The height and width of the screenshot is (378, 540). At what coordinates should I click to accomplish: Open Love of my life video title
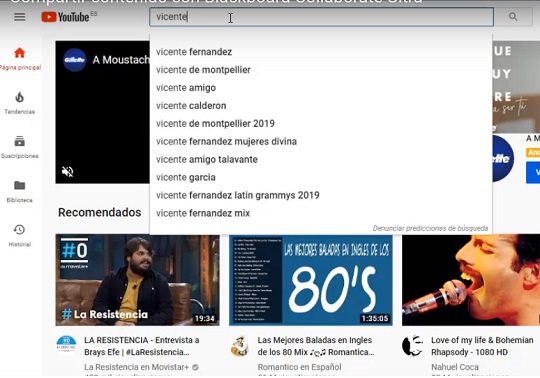482,346
